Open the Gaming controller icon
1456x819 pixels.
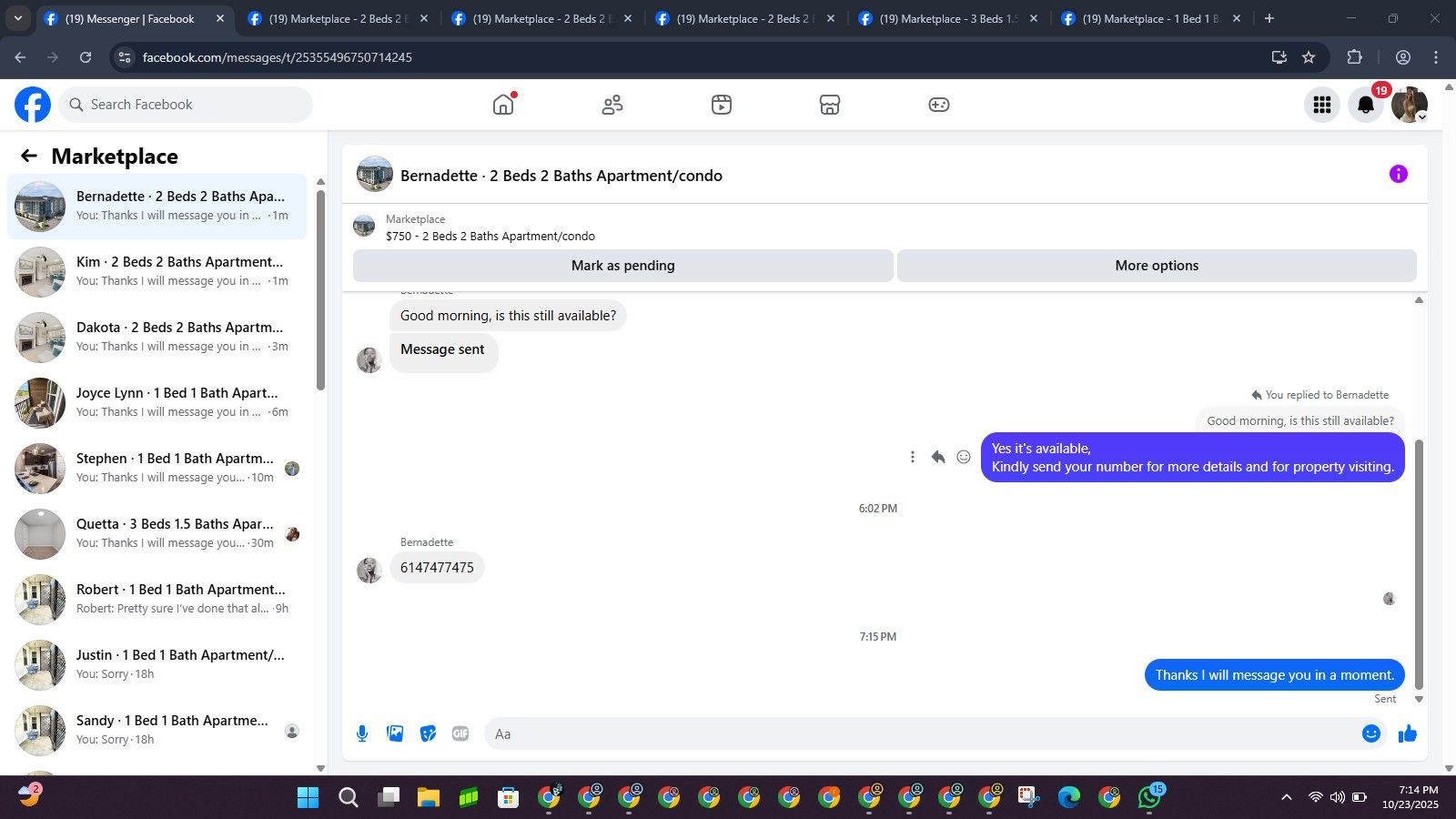point(939,105)
